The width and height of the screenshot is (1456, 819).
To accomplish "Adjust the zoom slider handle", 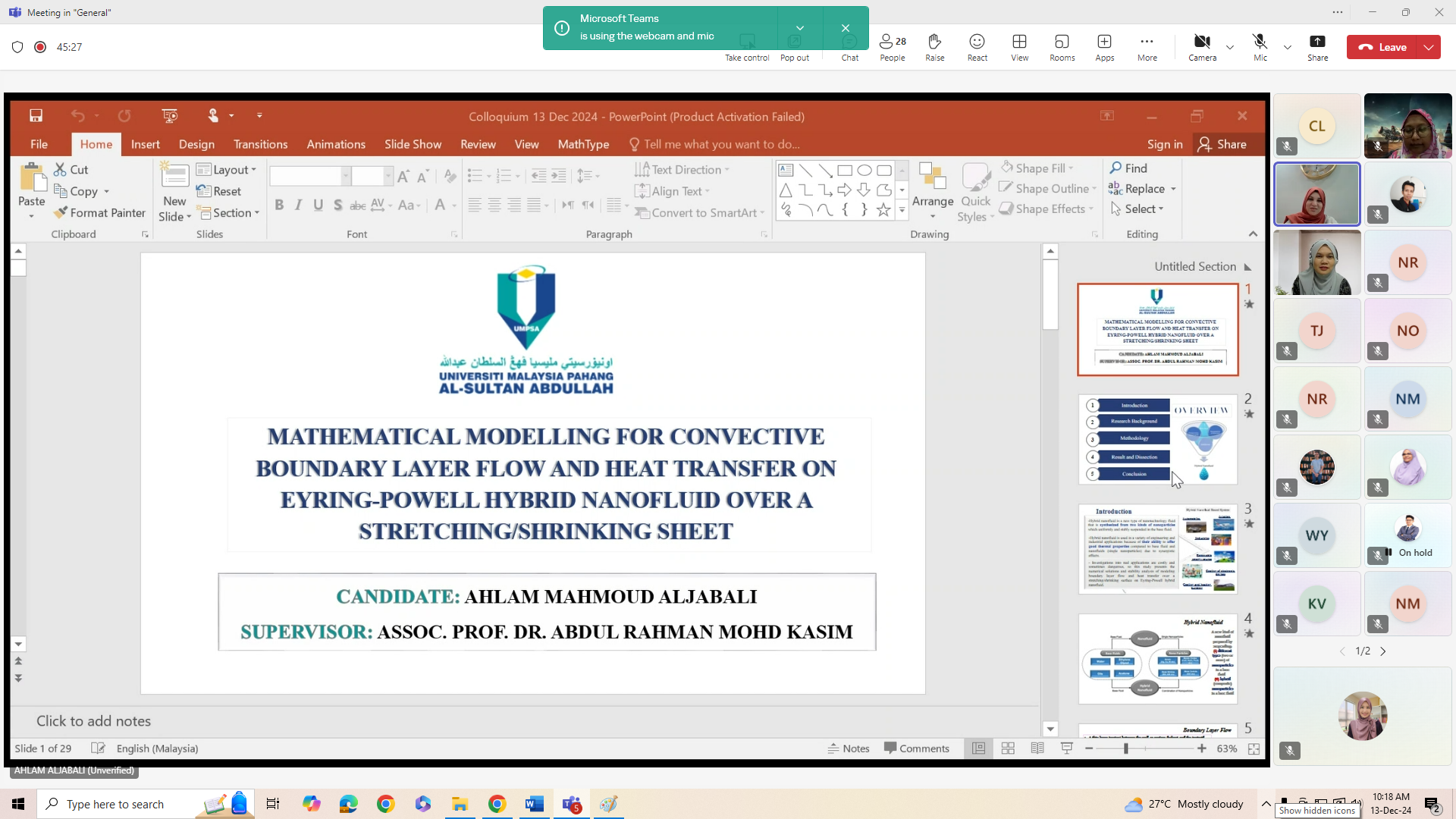I will [1126, 748].
